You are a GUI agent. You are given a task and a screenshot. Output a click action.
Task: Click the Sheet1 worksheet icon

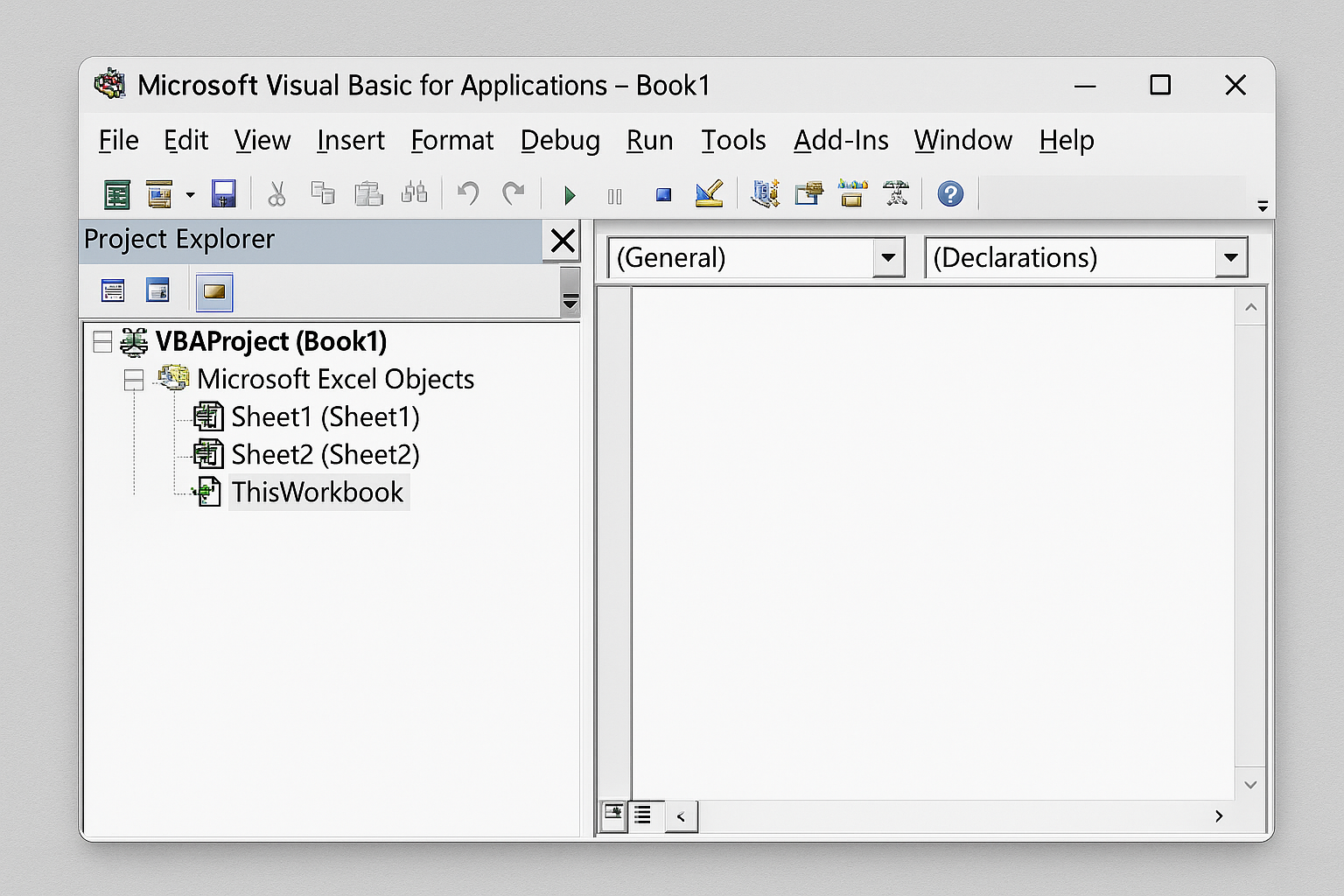[x=208, y=416]
